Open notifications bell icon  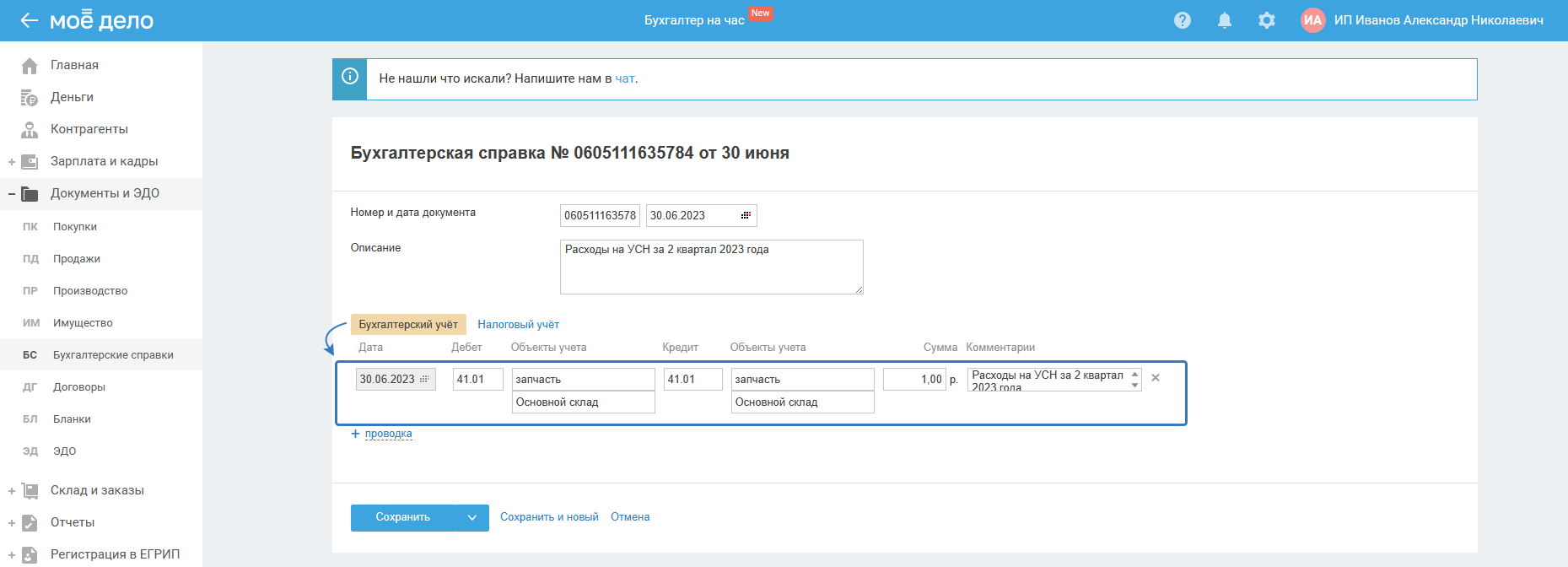1225,20
